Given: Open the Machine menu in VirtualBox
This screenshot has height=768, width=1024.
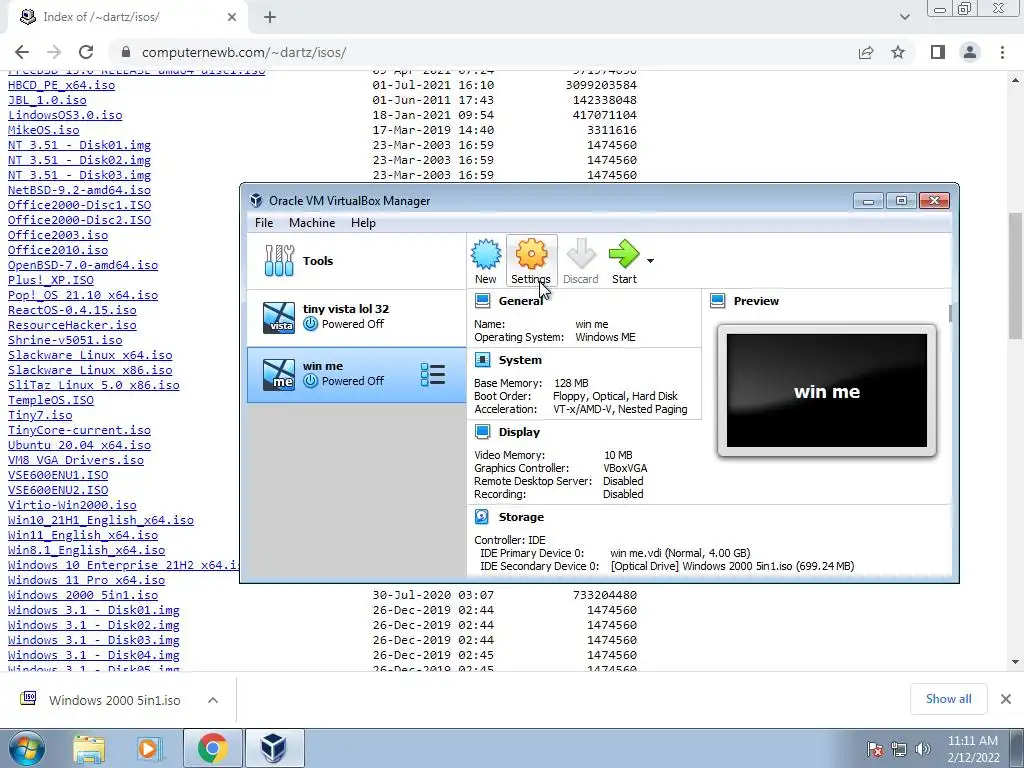Looking at the screenshot, I should point(312,223).
